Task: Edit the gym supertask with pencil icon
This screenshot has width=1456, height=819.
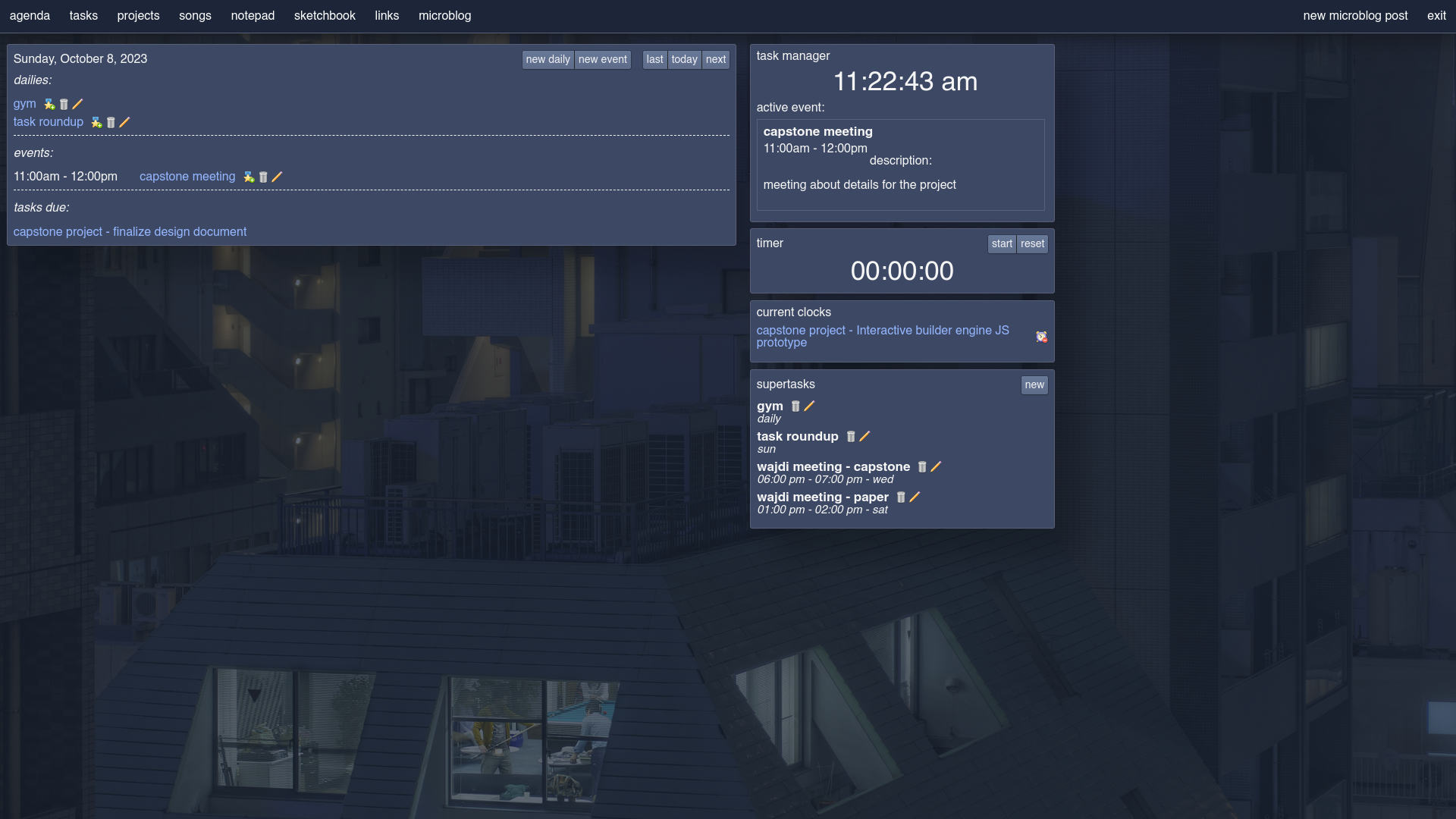Action: click(x=809, y=406)
